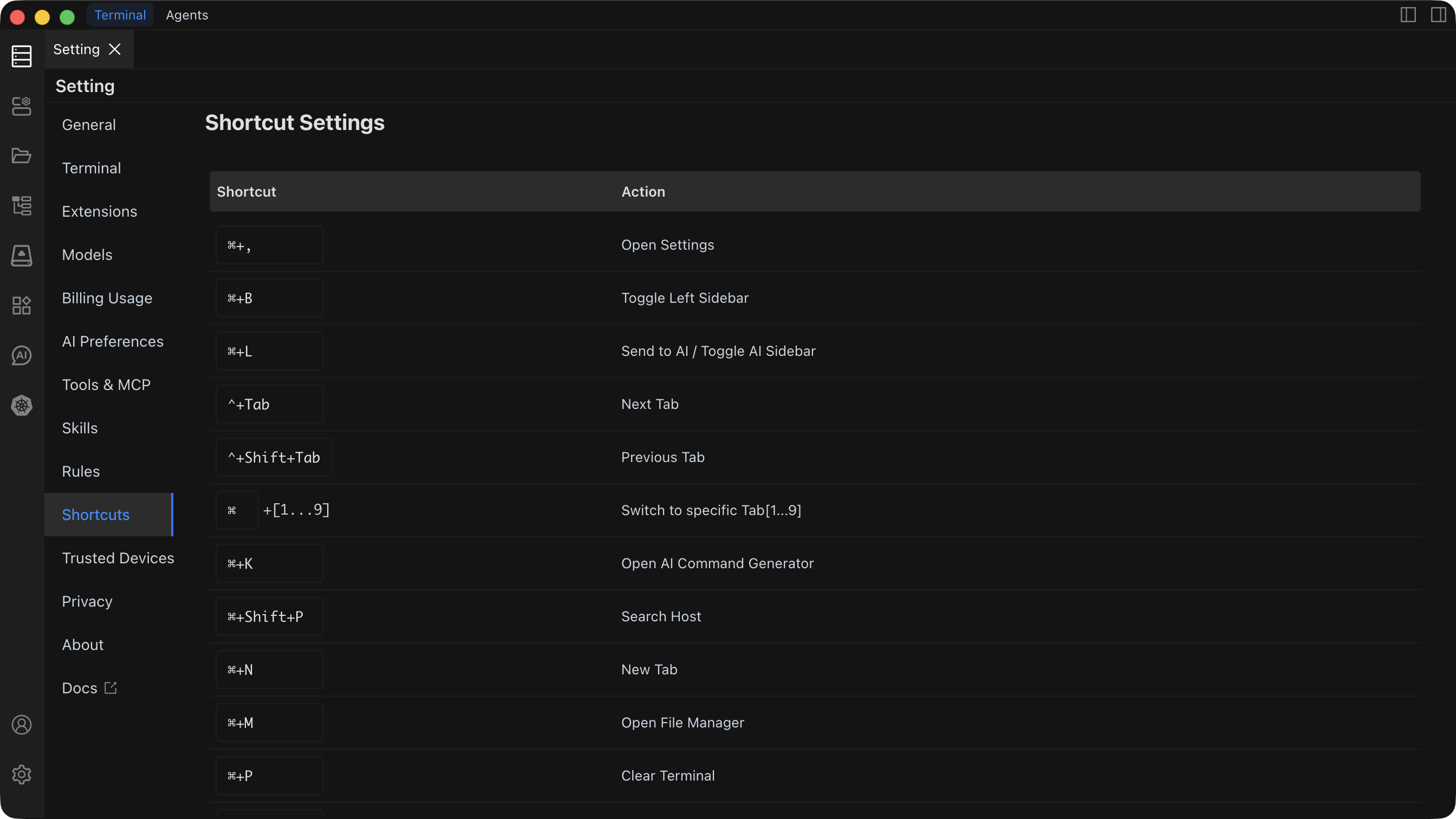Select Trusted Devices in settings menu
Screen dimensions: 1456x819
coord(118,558)
